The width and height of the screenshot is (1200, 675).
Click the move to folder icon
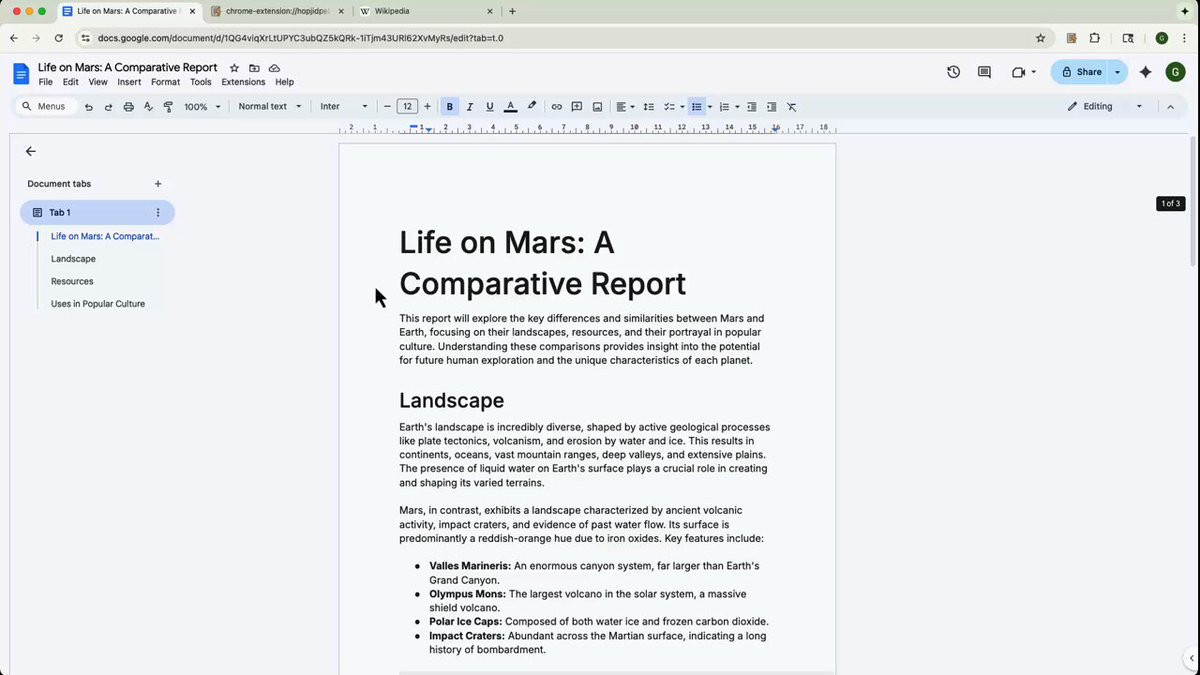click(254, 68)
